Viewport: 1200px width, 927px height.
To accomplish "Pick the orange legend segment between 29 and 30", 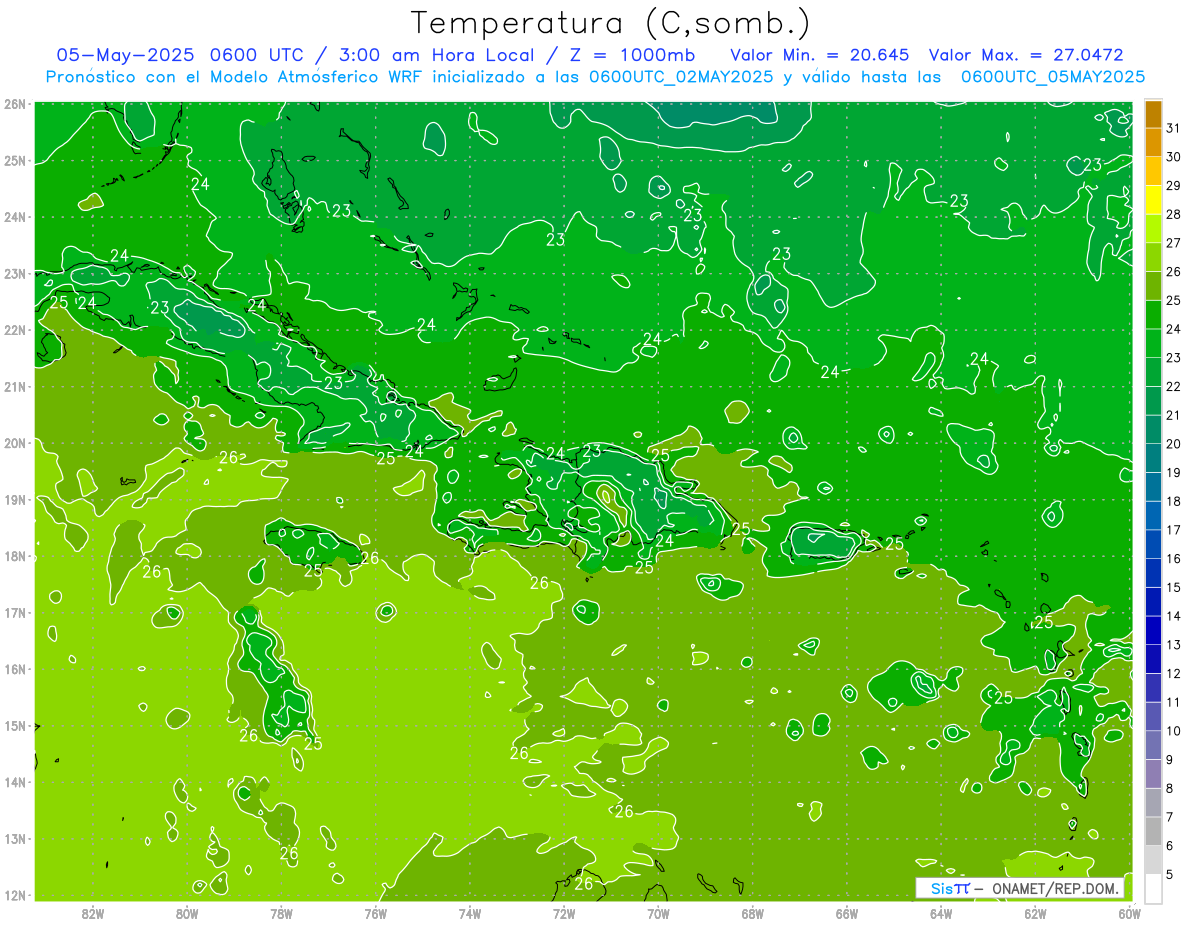I will coord(1153,171).
